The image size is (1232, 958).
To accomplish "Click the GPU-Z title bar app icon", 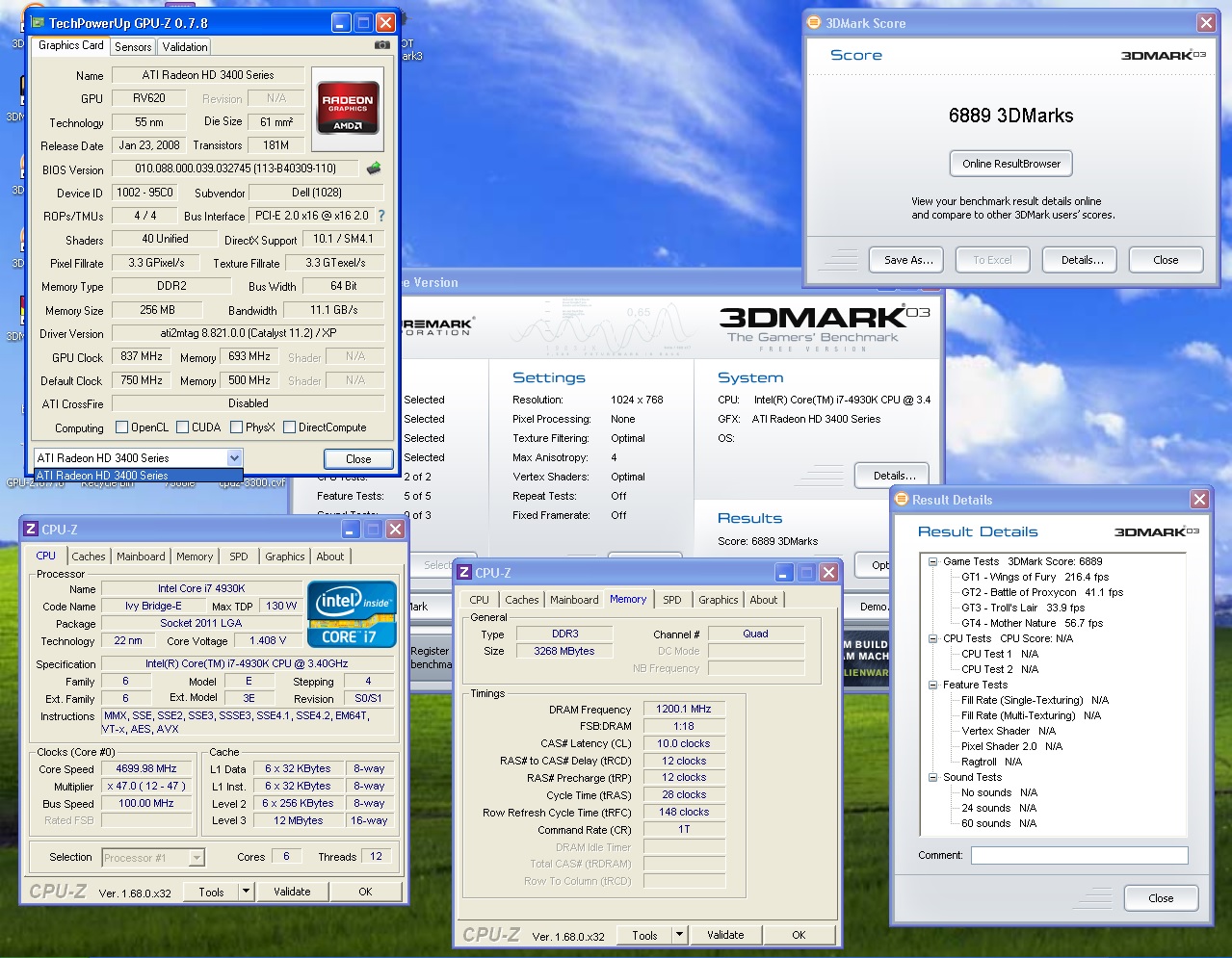I will tap(38, 22).
